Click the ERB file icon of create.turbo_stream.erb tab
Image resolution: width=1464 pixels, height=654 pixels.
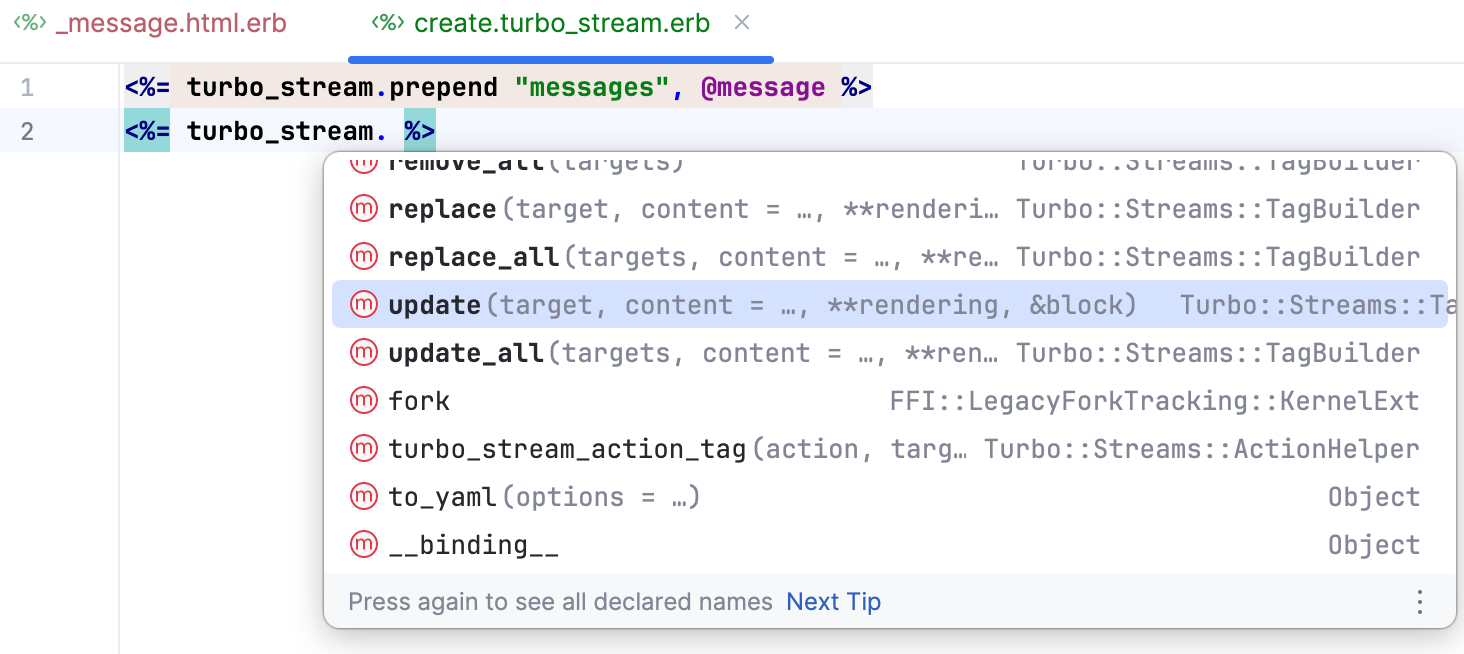pos(388,23)
